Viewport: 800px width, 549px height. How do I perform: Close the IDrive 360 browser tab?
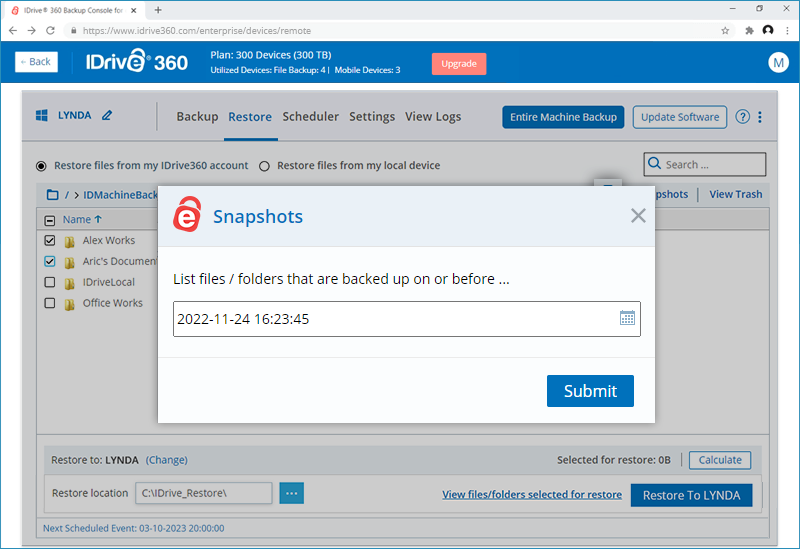[133, 10]
